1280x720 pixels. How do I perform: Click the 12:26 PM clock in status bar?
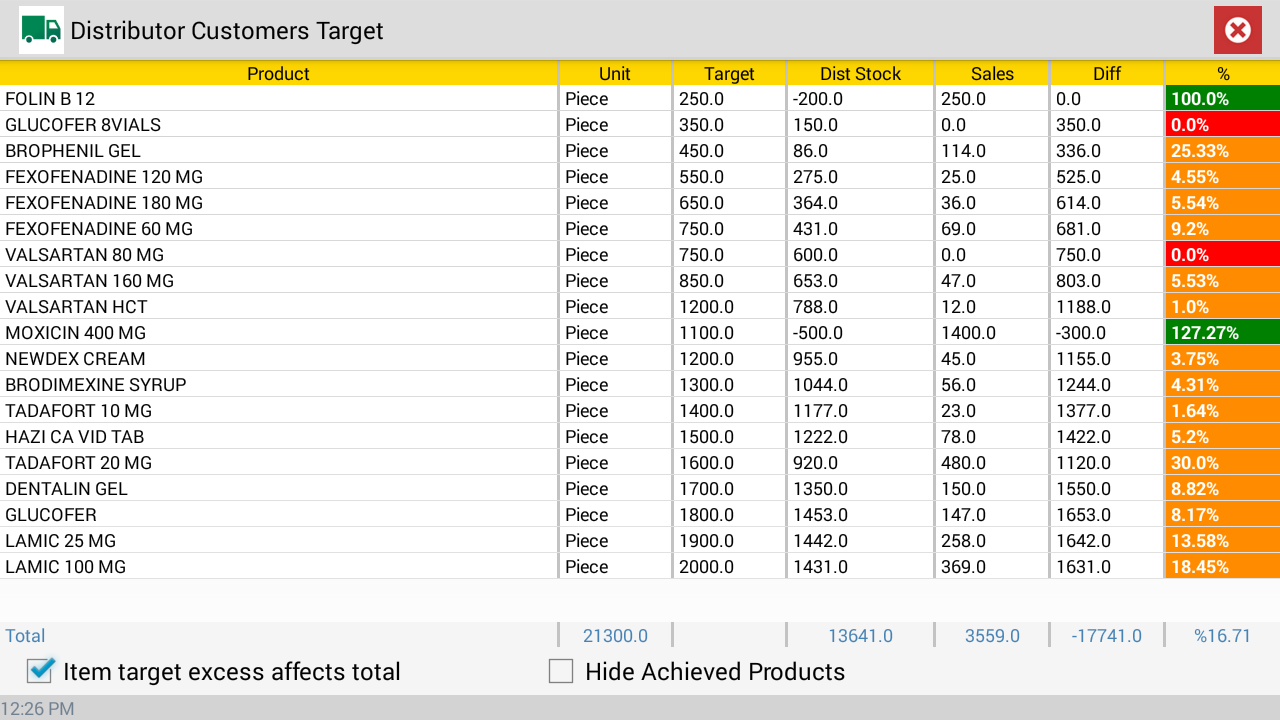click(37, 708)
